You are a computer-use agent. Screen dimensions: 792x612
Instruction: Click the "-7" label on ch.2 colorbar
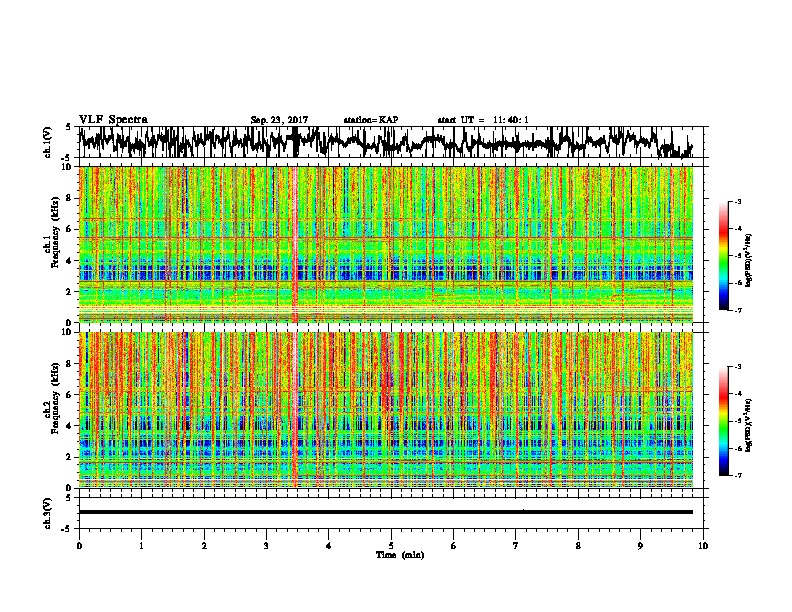(x=738, y=475)
